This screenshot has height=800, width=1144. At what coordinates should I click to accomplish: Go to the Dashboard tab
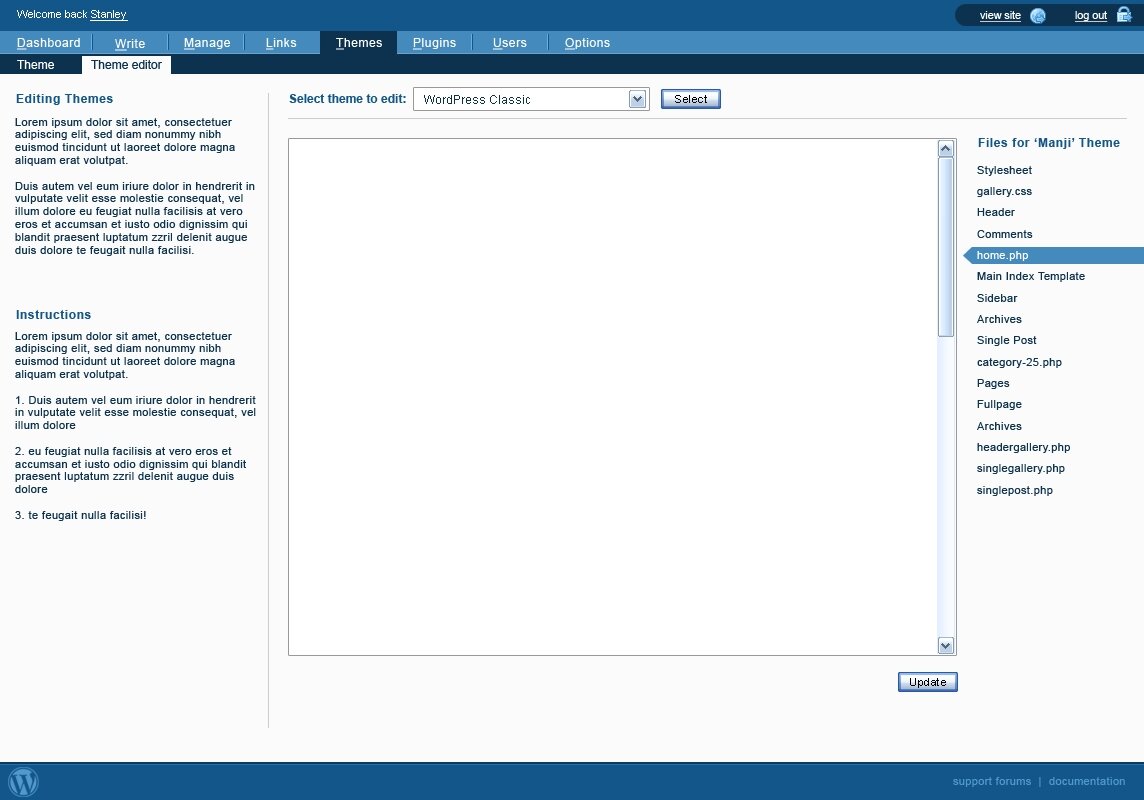(x=49, y=43)
